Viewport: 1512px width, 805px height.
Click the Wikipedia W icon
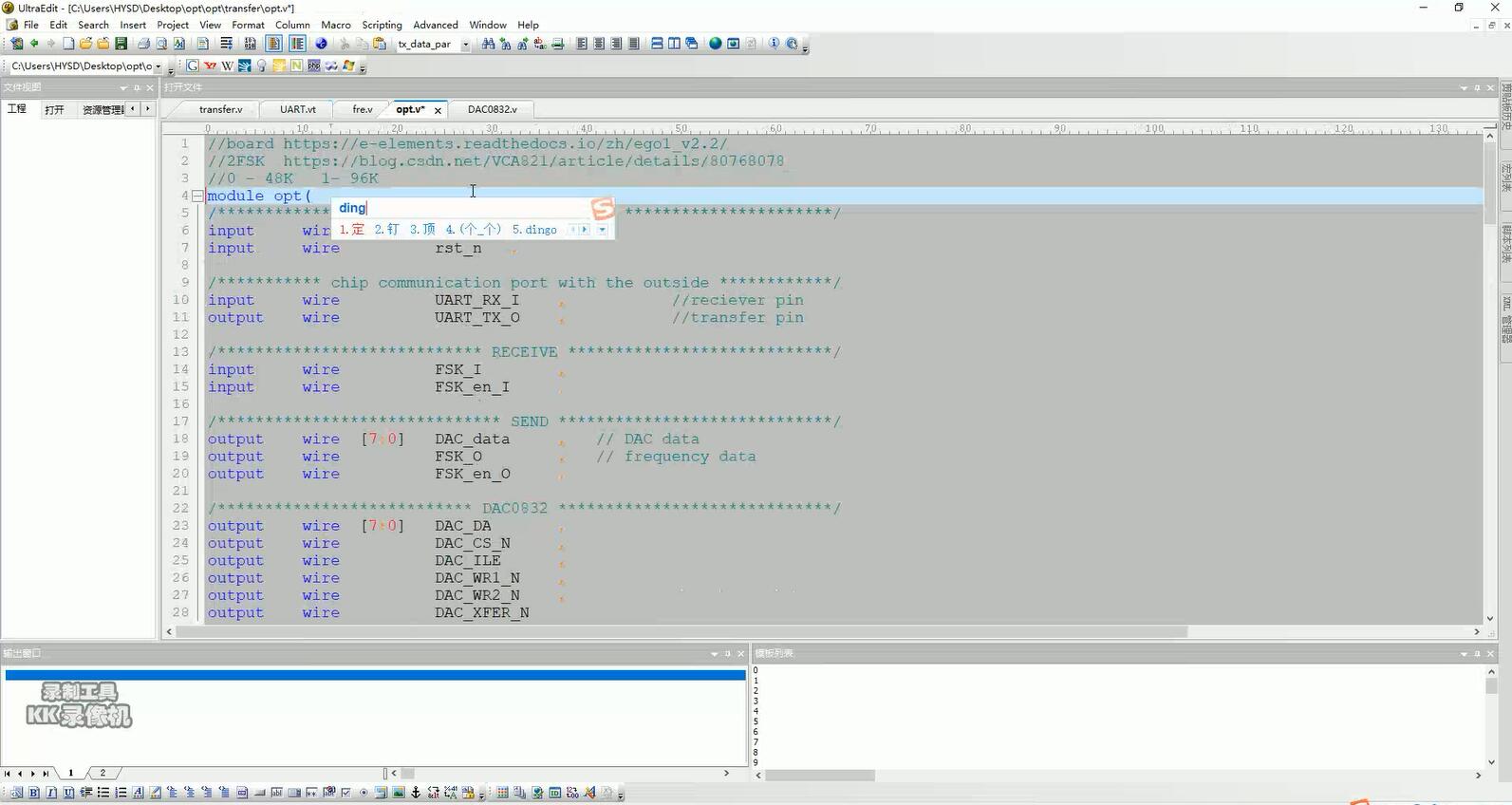[227, 66]
